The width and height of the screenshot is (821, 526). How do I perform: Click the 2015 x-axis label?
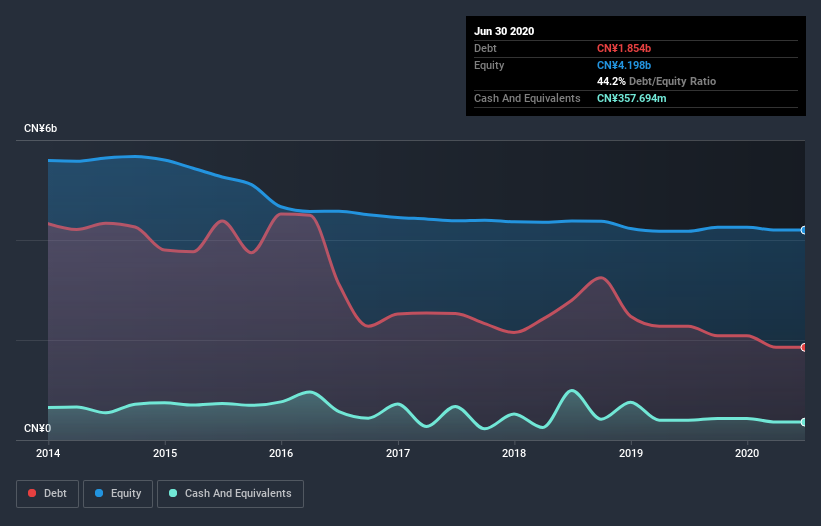point(165,453)
